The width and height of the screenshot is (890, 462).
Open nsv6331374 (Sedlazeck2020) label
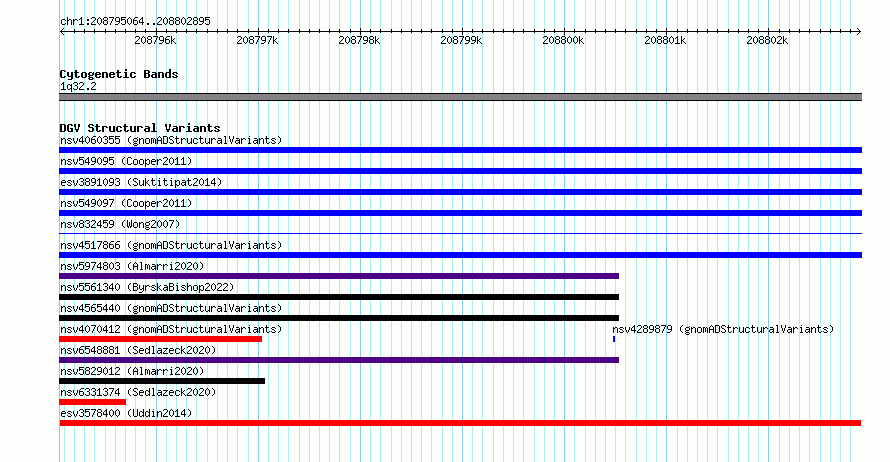click(138, 392)
